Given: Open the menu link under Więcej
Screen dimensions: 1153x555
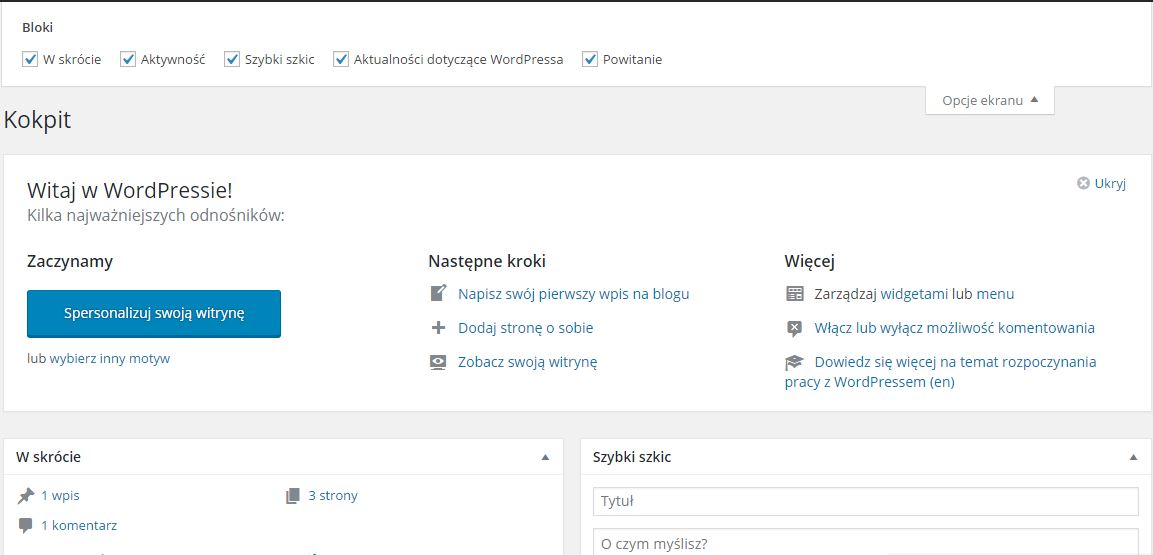Looking at the screenshot, I should click(x=996, y=294).
